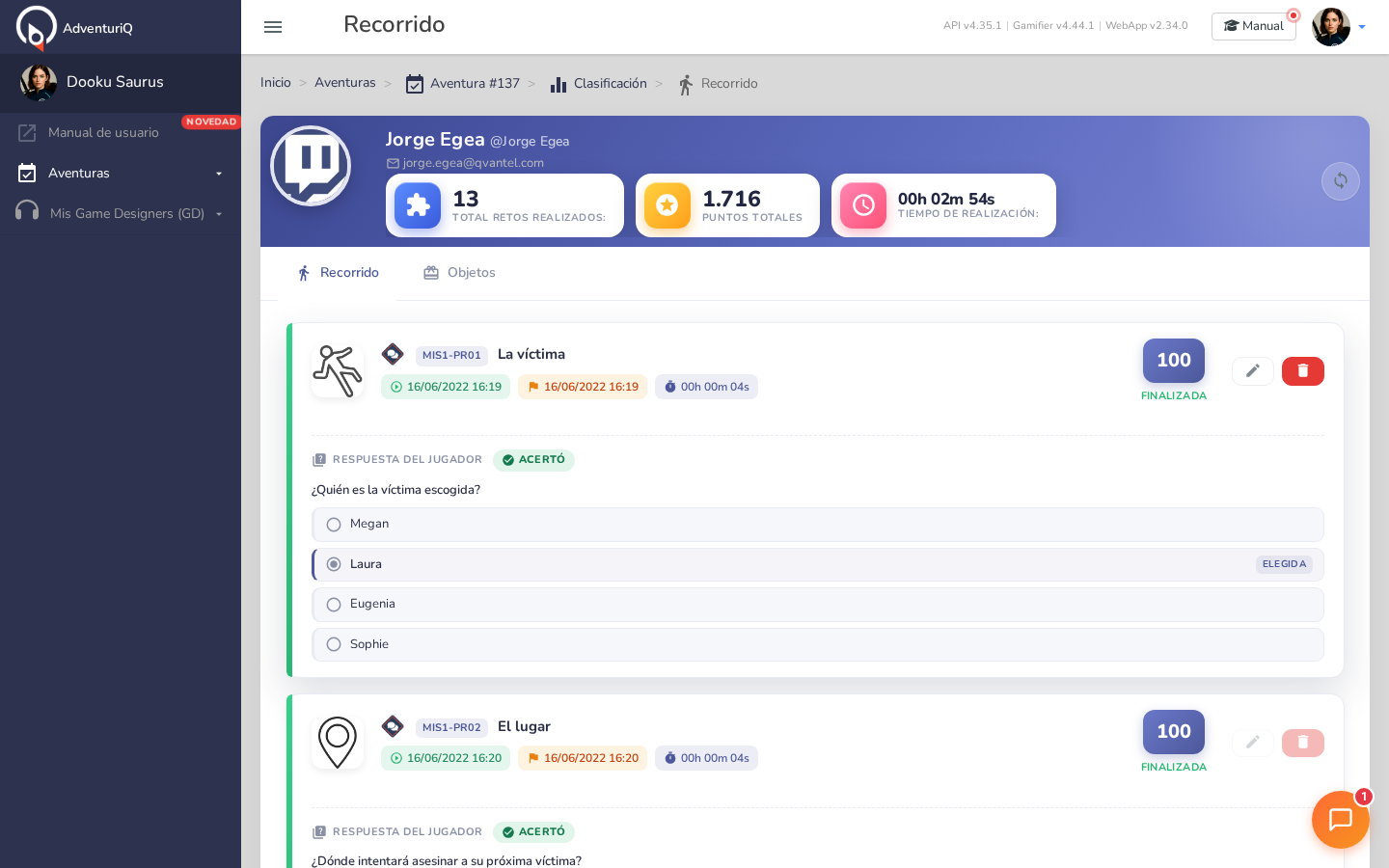The image size is (1389, 868).
Task: Click the first ACERTÓ badge
Action: pos(533,460)
